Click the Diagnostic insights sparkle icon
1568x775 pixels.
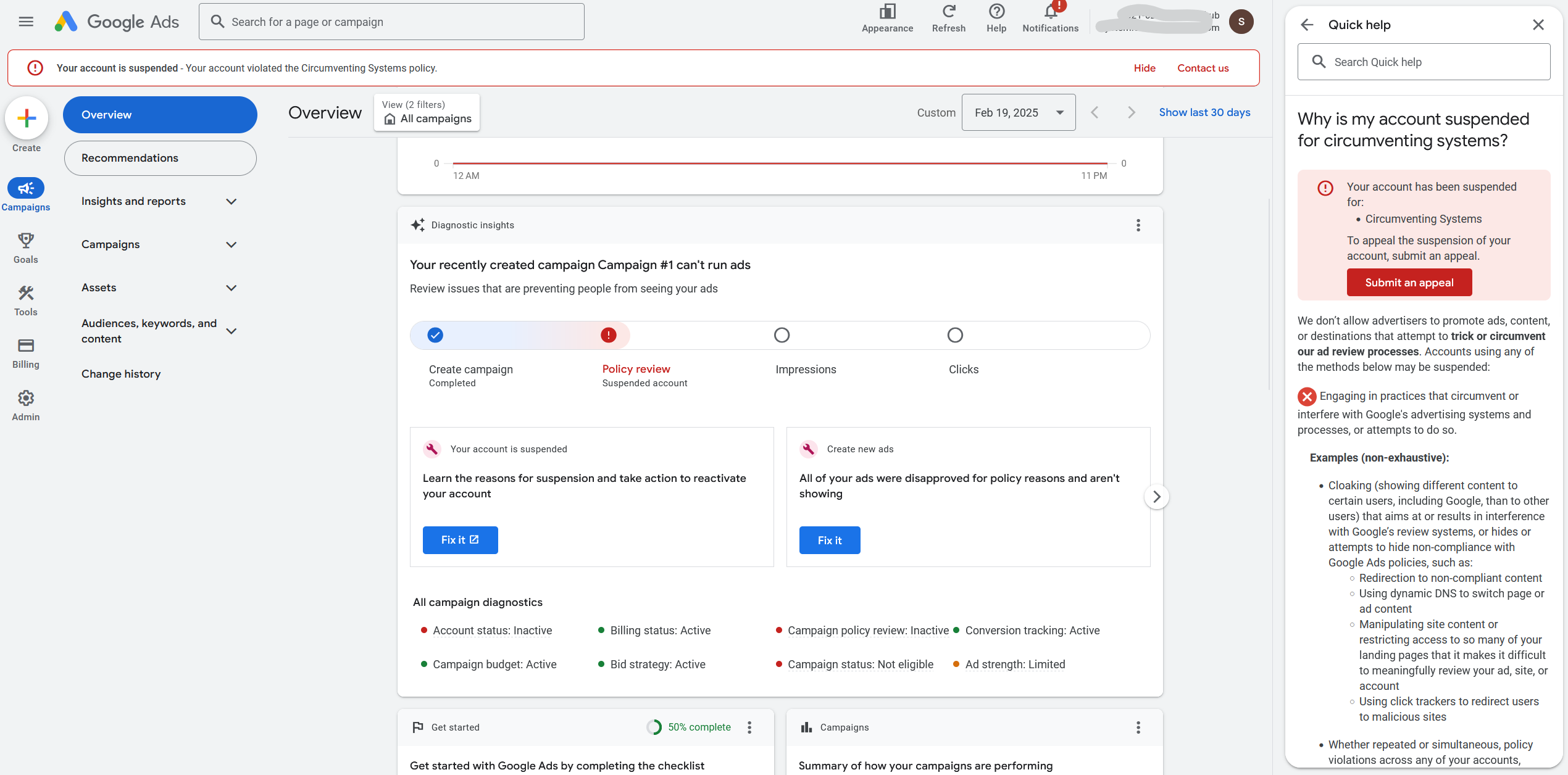pyautogui.click(x=418, y=225)
